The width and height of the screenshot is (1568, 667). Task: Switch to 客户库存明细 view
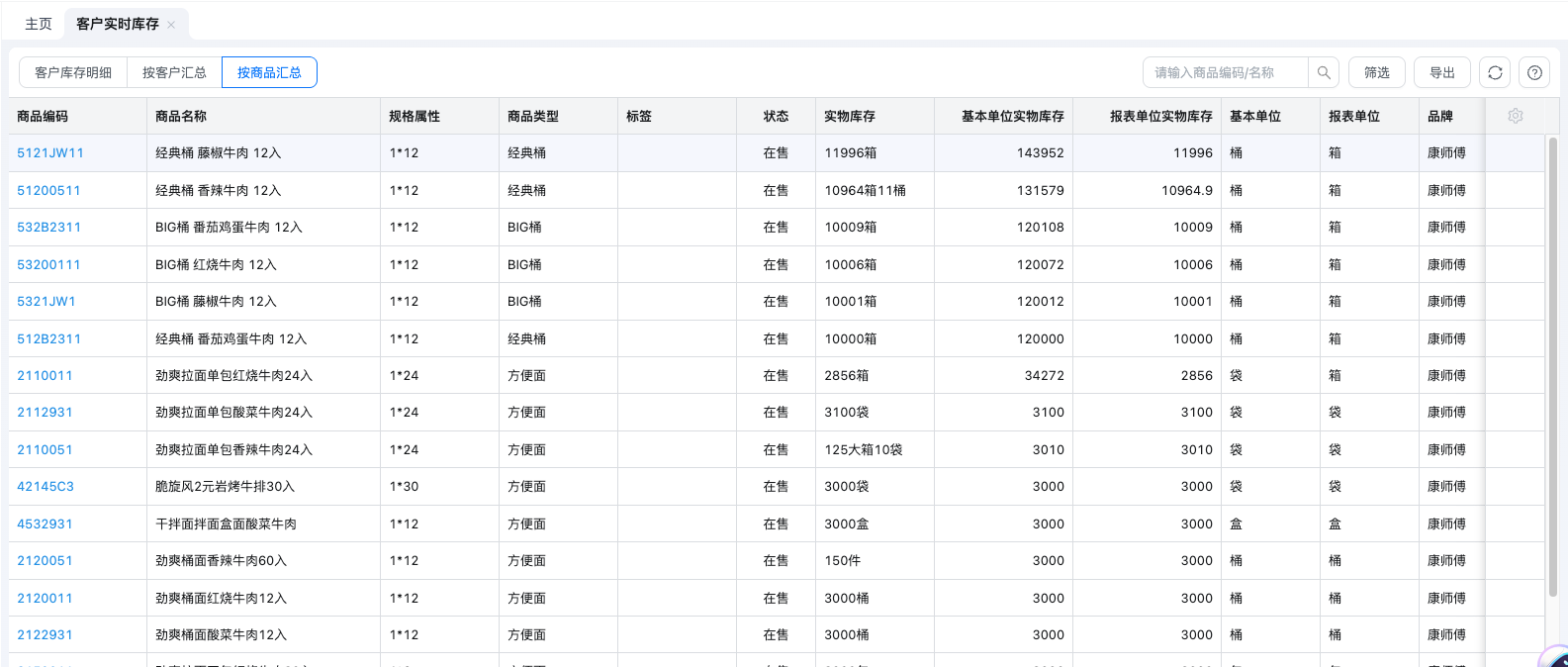pyautogui.click(x=73, y=72)
